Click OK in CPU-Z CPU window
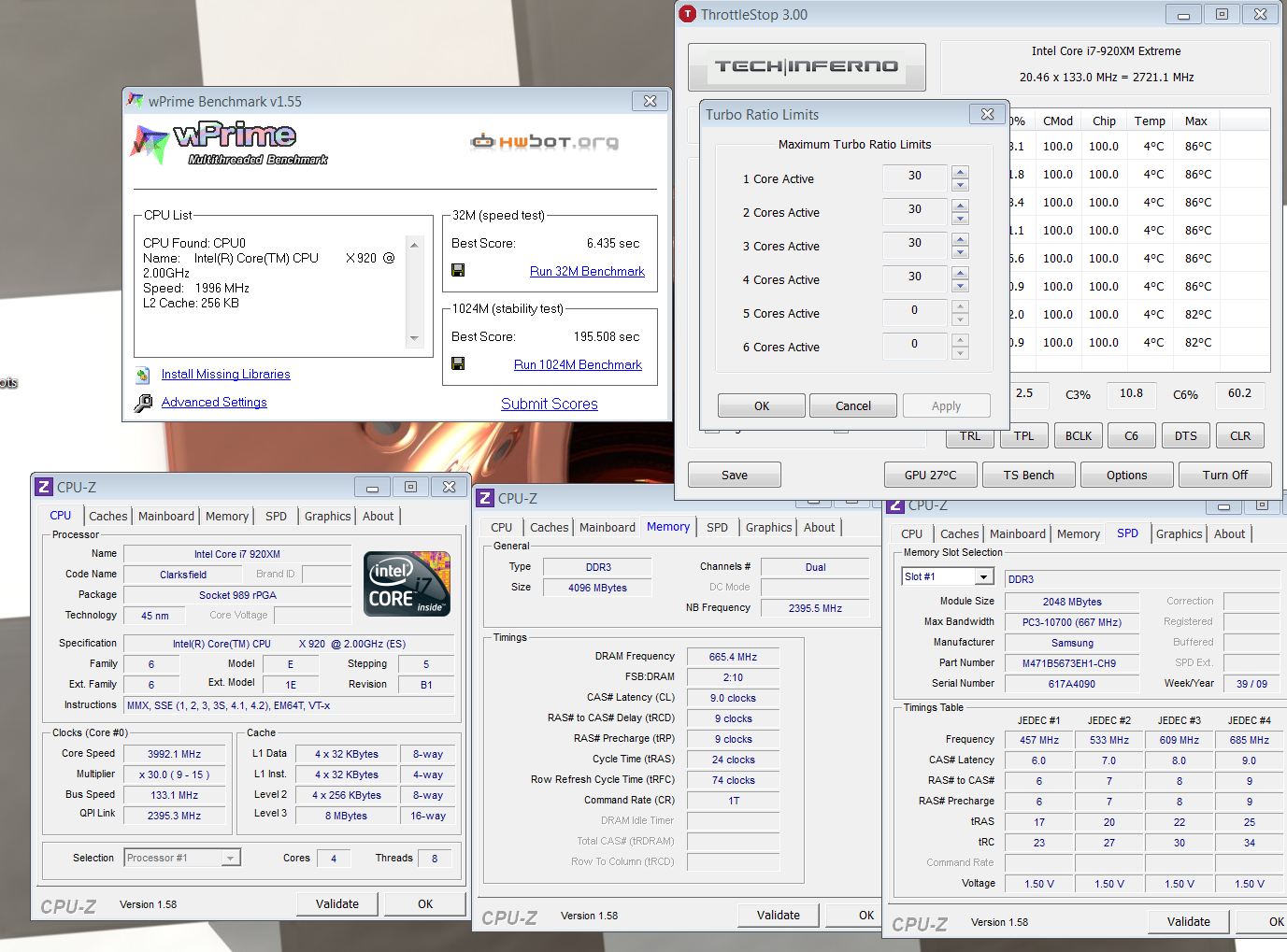The height and width of the screenshot is (952, 1287). 425,903
